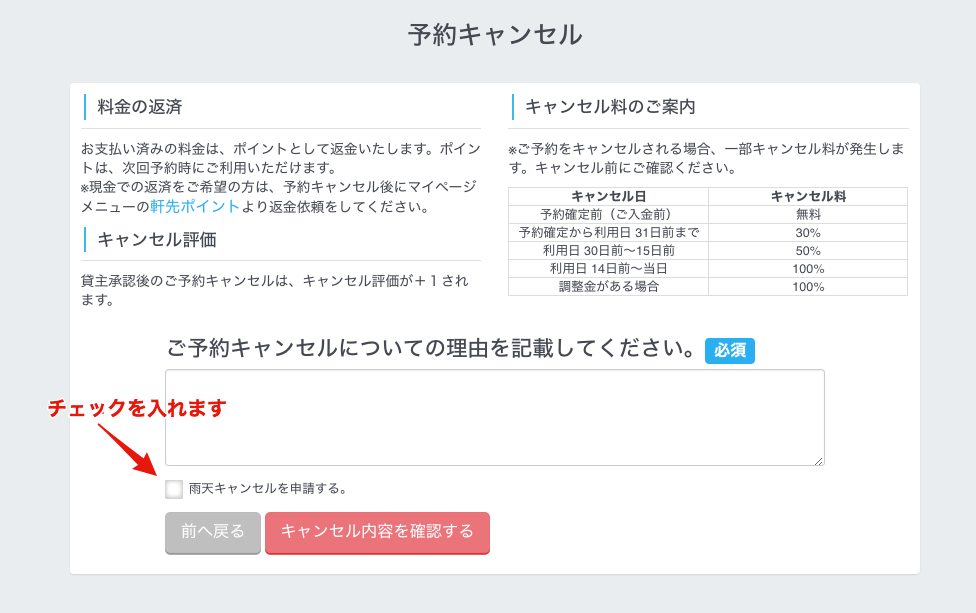Click the キャンセル料のご案内 heading

(x=610, y=107)
